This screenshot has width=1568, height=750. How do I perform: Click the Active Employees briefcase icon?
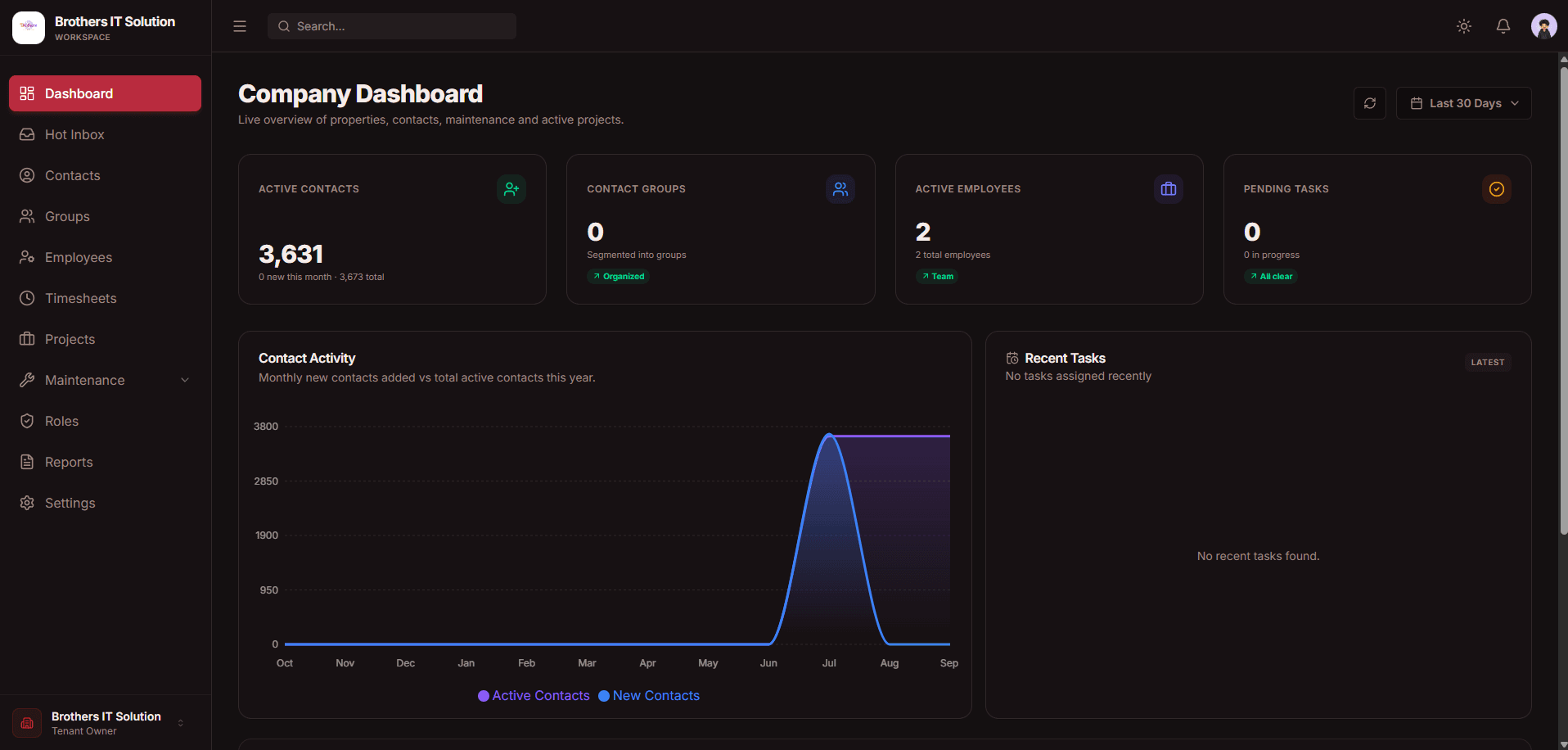tap(1169, 189)
